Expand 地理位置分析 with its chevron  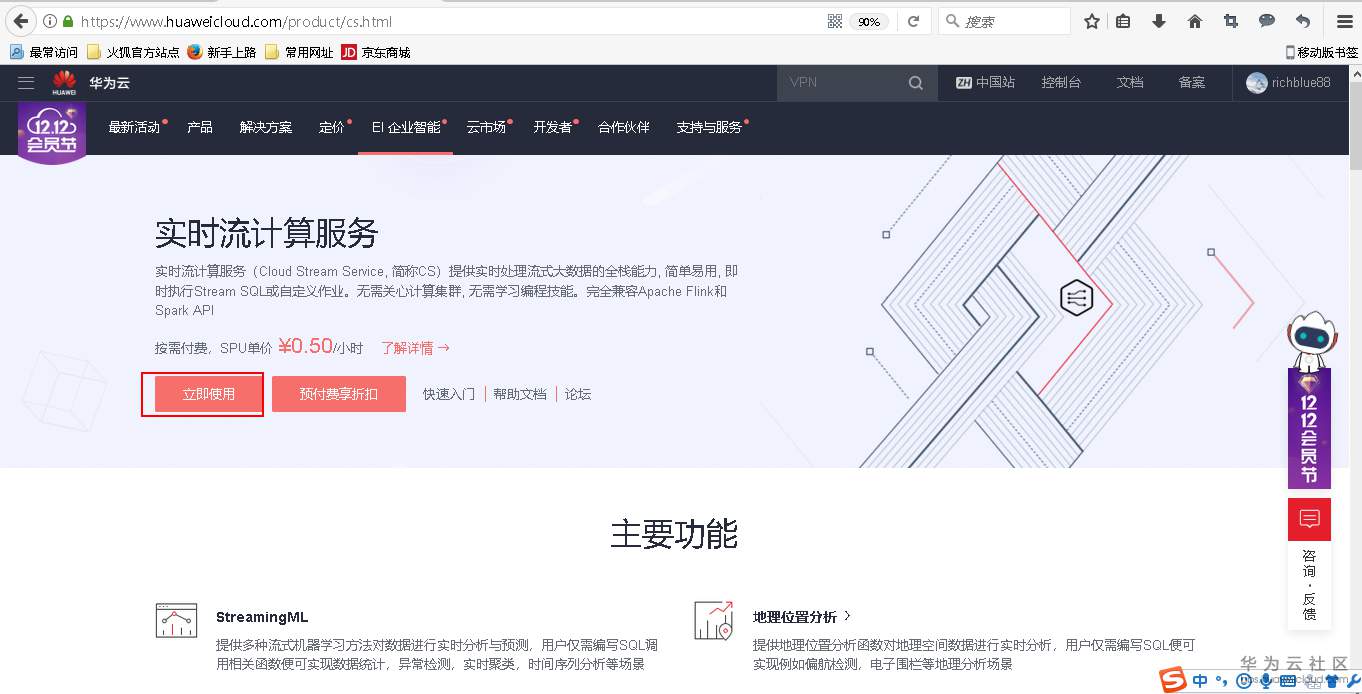[x=847, y=616]
